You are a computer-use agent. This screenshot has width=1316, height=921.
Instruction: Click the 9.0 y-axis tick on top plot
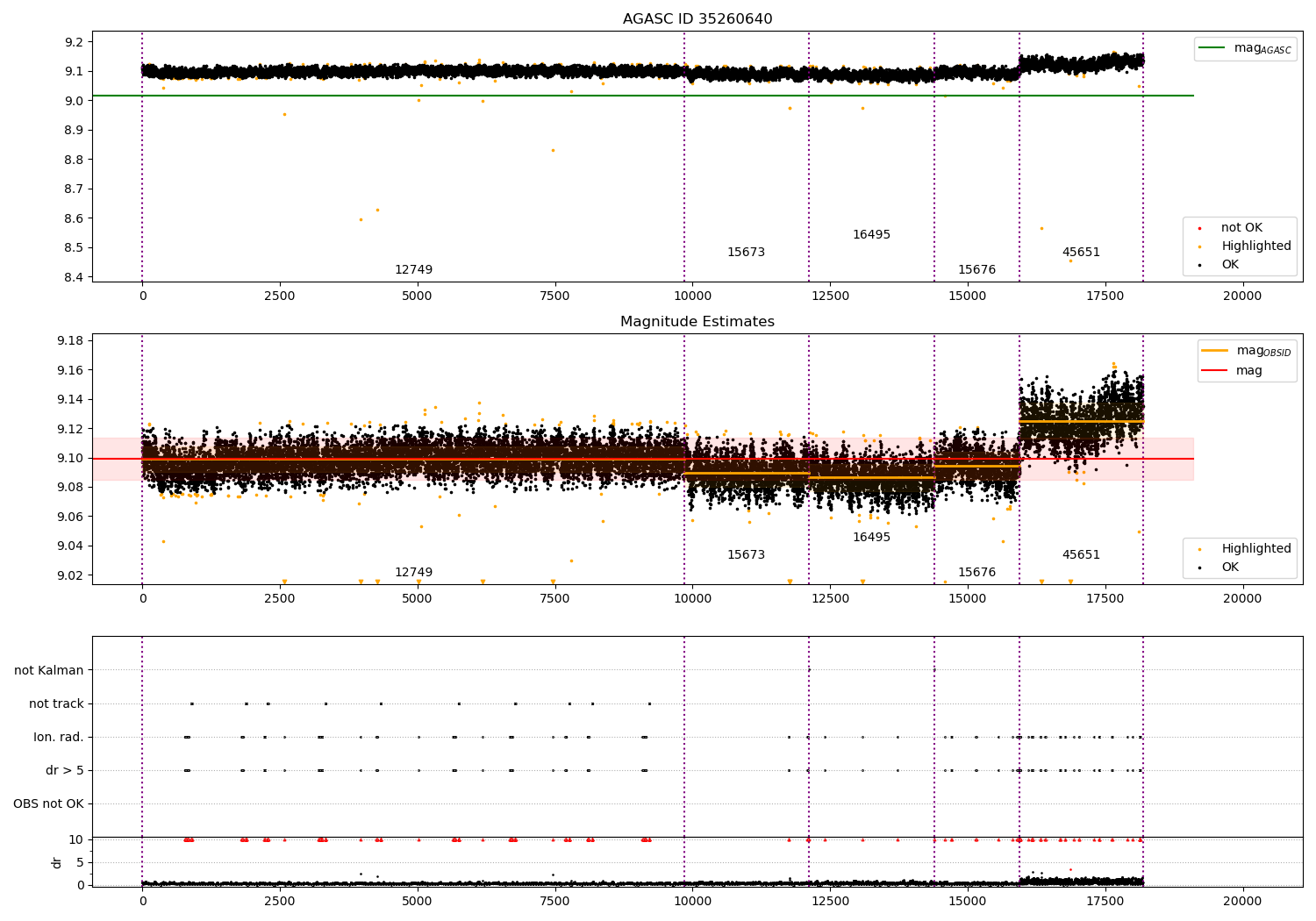coord(75,101)
